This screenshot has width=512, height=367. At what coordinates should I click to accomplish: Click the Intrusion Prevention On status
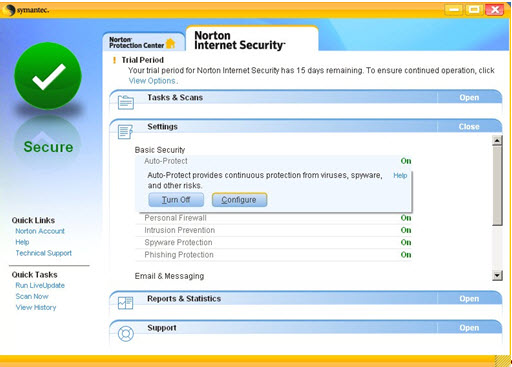[406, 230]
